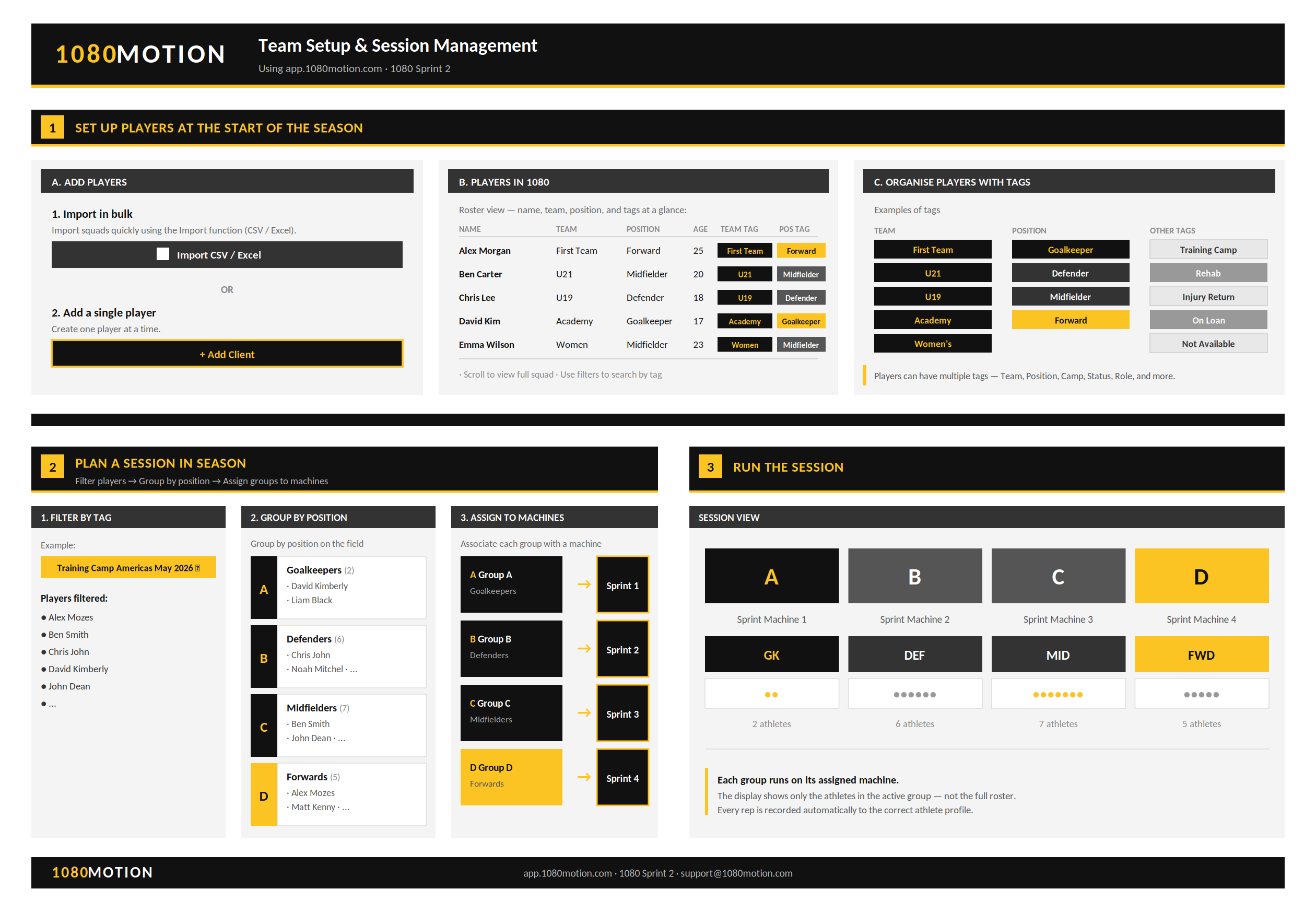Image resolution: width=1316 pixels, height=901 pixels.
Task: Select the Rehab tag under OTHER TAGS
Action: click(x=1208, y=273)
